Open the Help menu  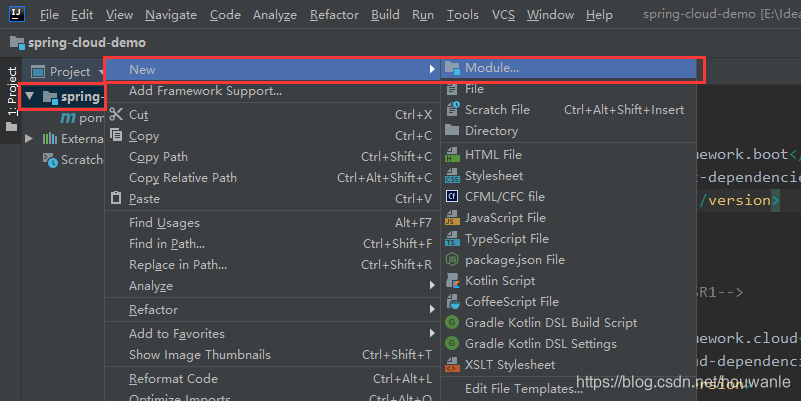(599, 15)
